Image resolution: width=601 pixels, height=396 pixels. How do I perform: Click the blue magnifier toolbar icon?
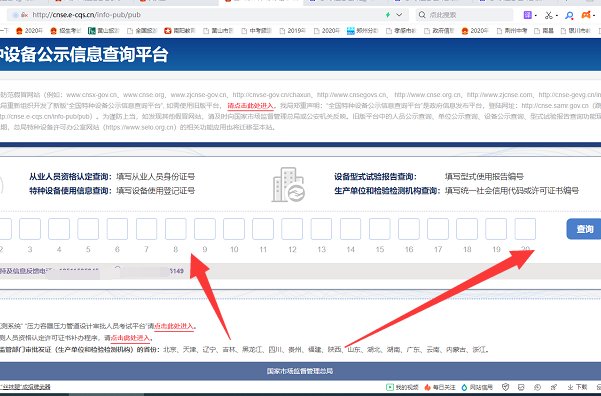point(569,15)
